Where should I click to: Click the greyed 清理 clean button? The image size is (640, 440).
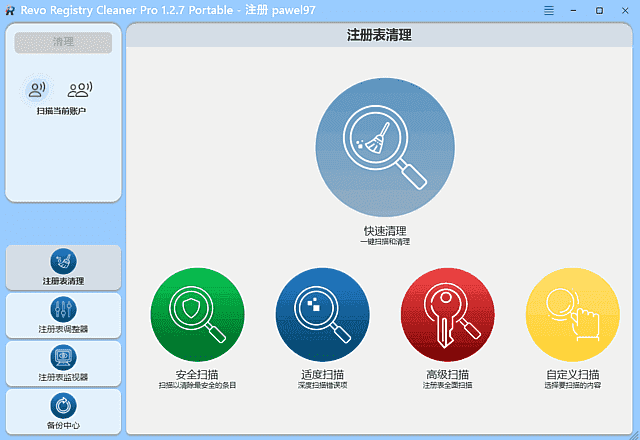tap(63, 42)
